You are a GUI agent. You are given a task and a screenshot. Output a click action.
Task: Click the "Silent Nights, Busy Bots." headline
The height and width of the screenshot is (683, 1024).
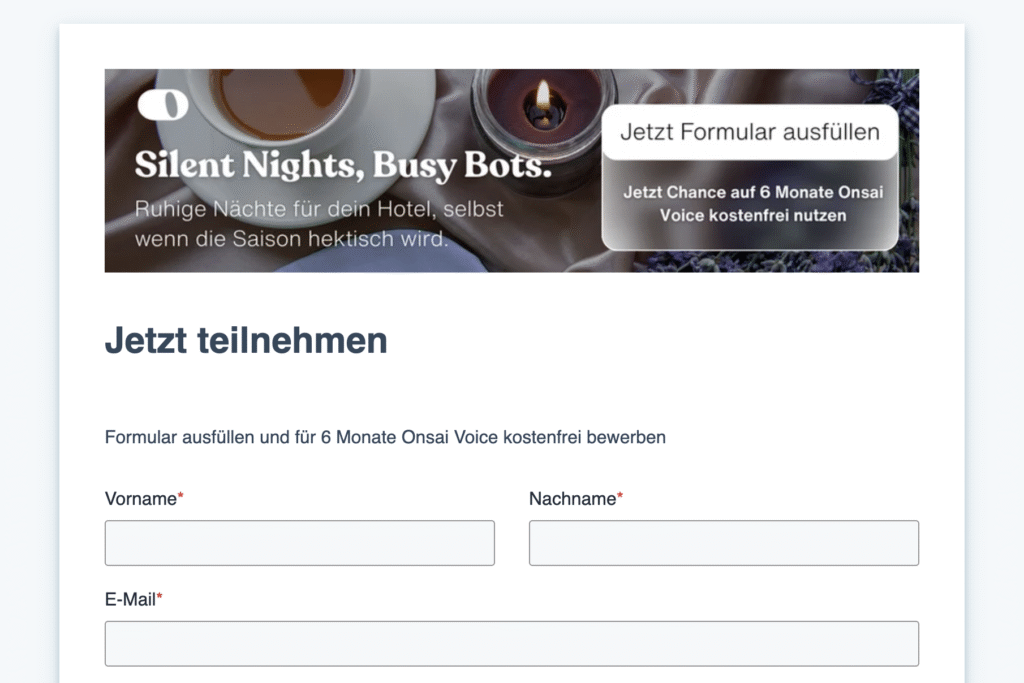[x=343, y=166]
